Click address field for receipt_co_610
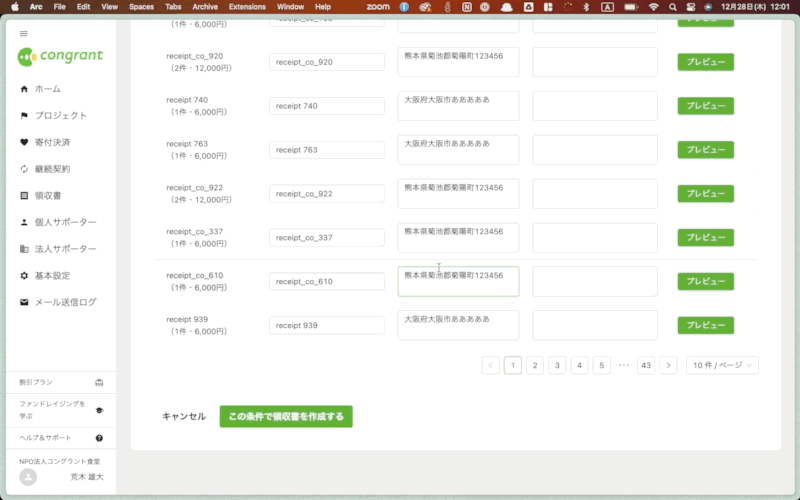The image size is (800, 500). [458, 281]
